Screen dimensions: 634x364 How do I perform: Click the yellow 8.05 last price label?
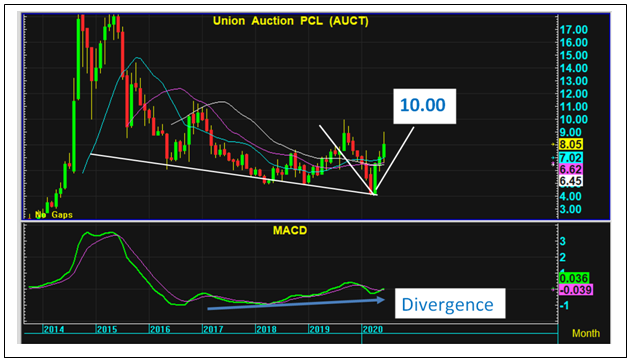tap(571, 144)
